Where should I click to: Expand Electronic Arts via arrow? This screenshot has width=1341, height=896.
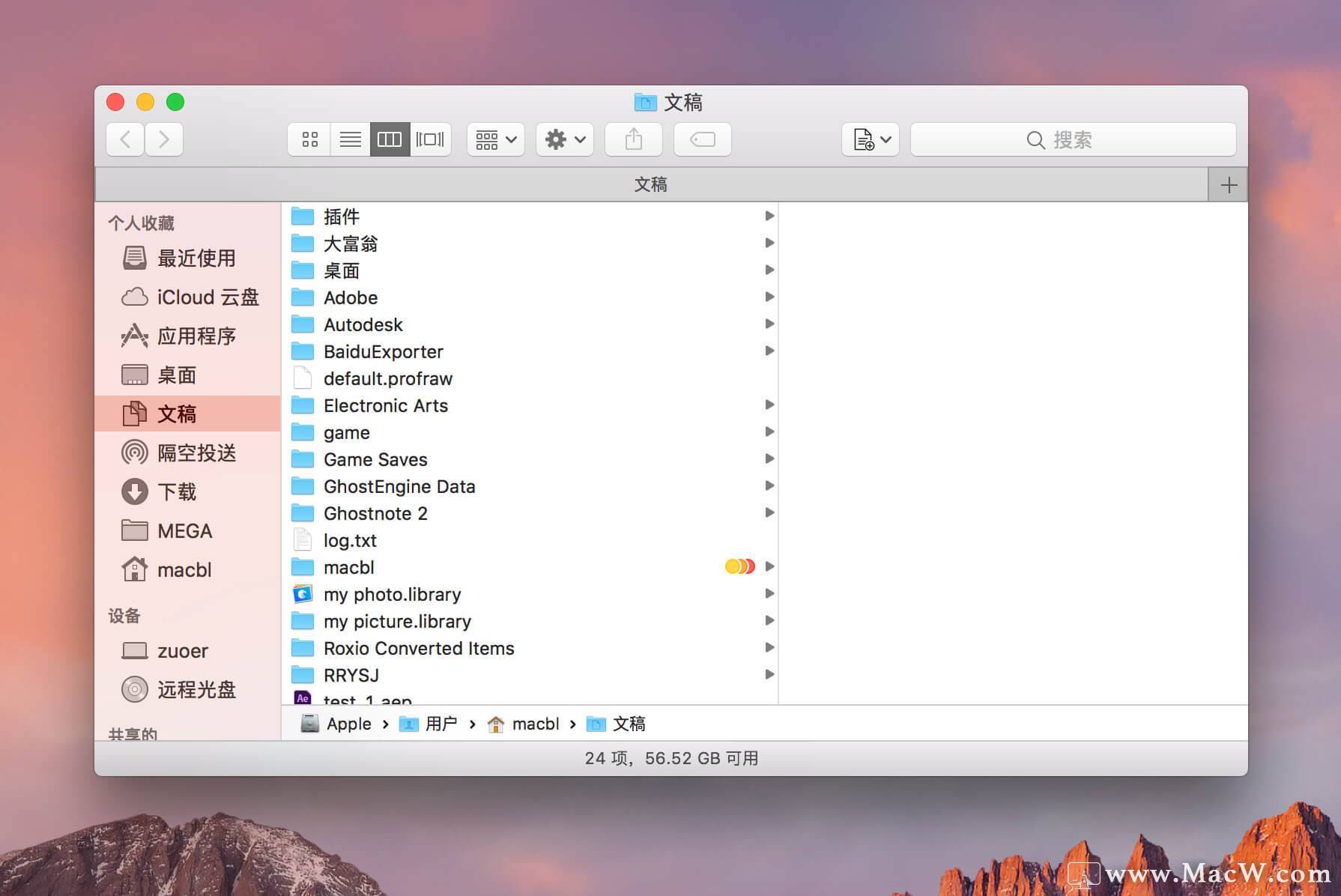click(x=769, y=405)
